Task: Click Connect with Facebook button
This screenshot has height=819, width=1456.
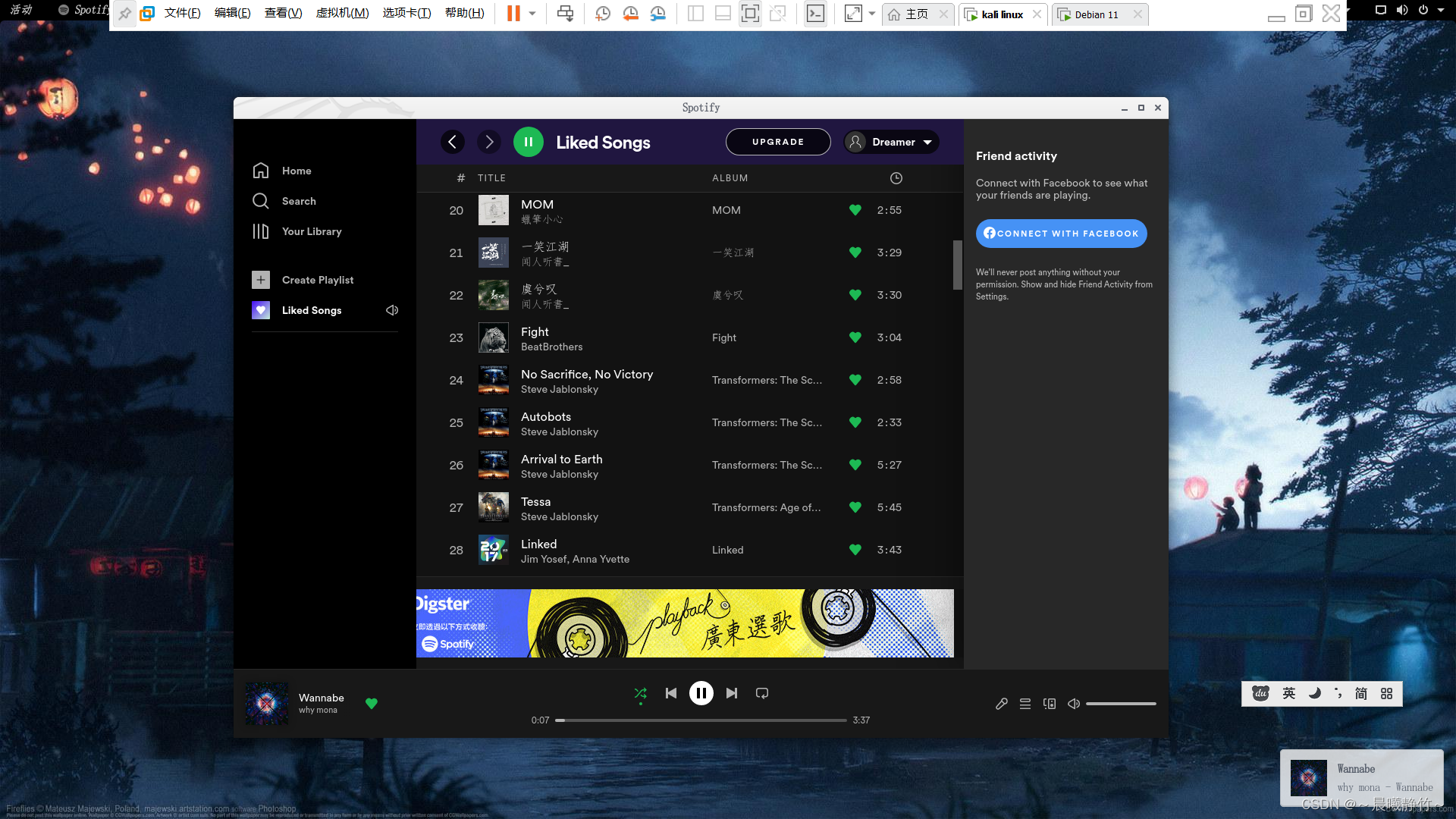Action: [x=1061, y=234]
